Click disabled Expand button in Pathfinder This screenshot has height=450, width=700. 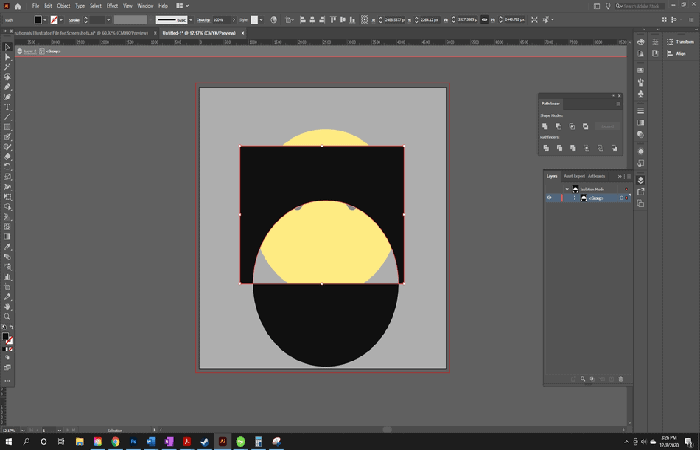coord(607,126)
